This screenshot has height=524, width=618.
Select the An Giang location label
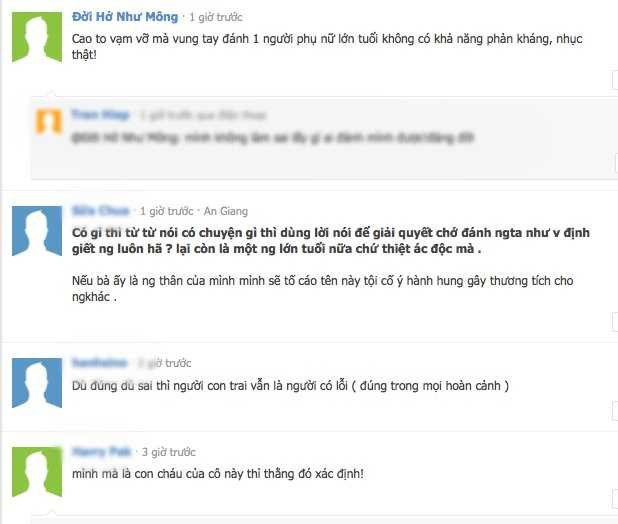pyautogui.click(x=226, y=211)
